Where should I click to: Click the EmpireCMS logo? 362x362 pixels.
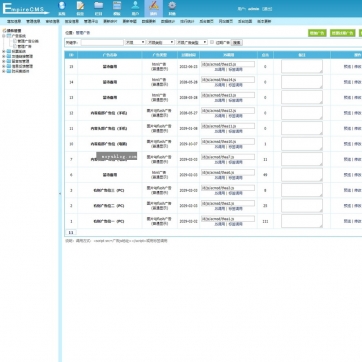click(25, 9)
